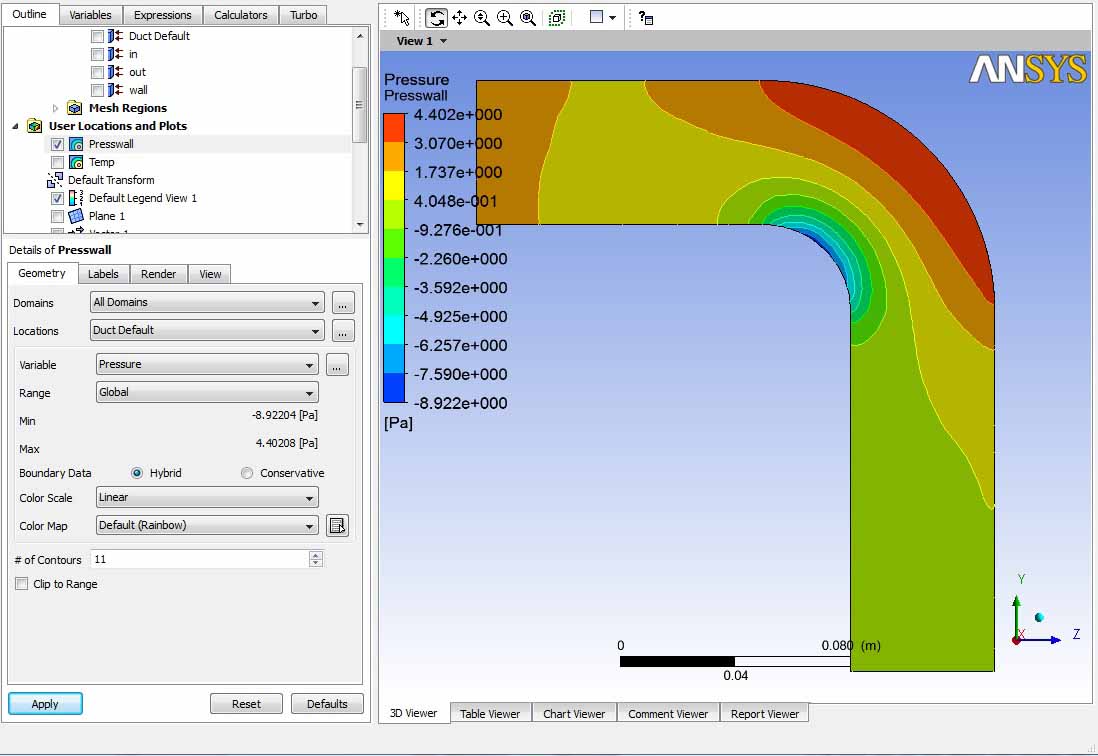1098x756 pixels.
Task: Toggle 'wall' boundary visibility checkbox
Action: point(97,90)
